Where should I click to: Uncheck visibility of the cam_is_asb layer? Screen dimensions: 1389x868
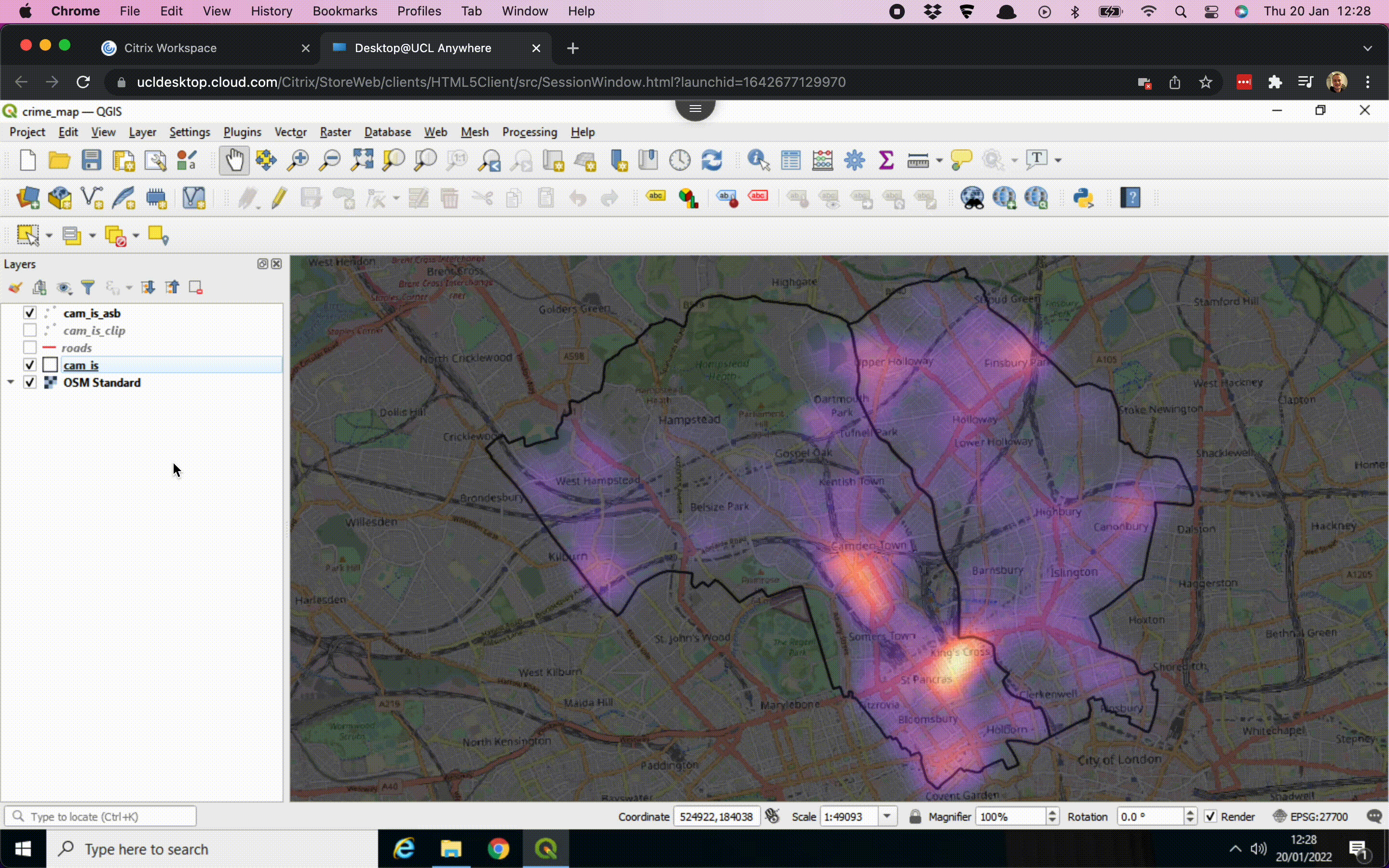29,313
